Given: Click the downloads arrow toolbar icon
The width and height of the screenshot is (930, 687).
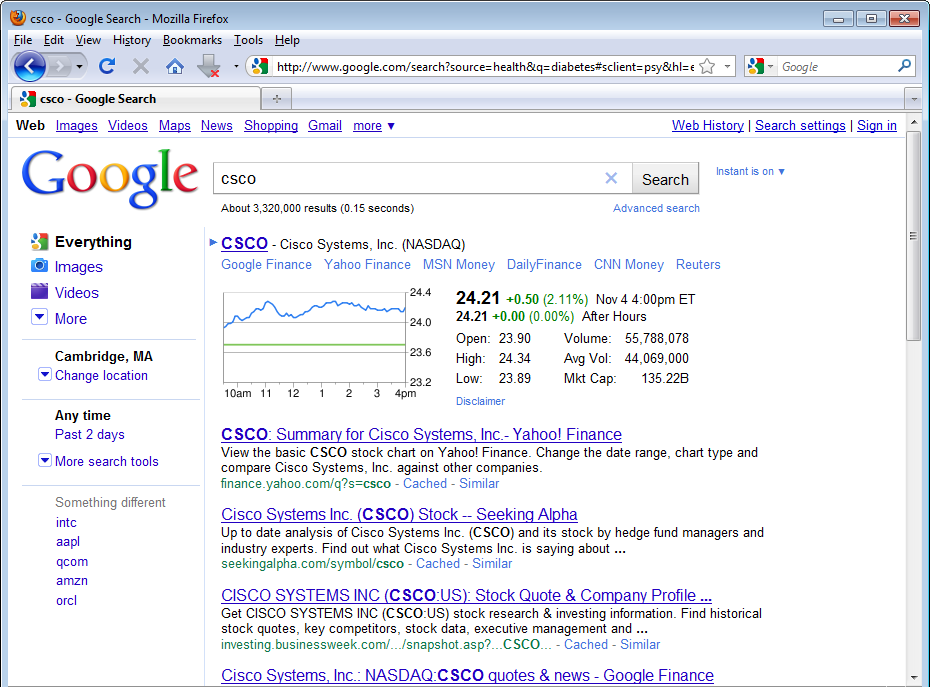Looking at the screenshot, I should [x=209, y=66].
